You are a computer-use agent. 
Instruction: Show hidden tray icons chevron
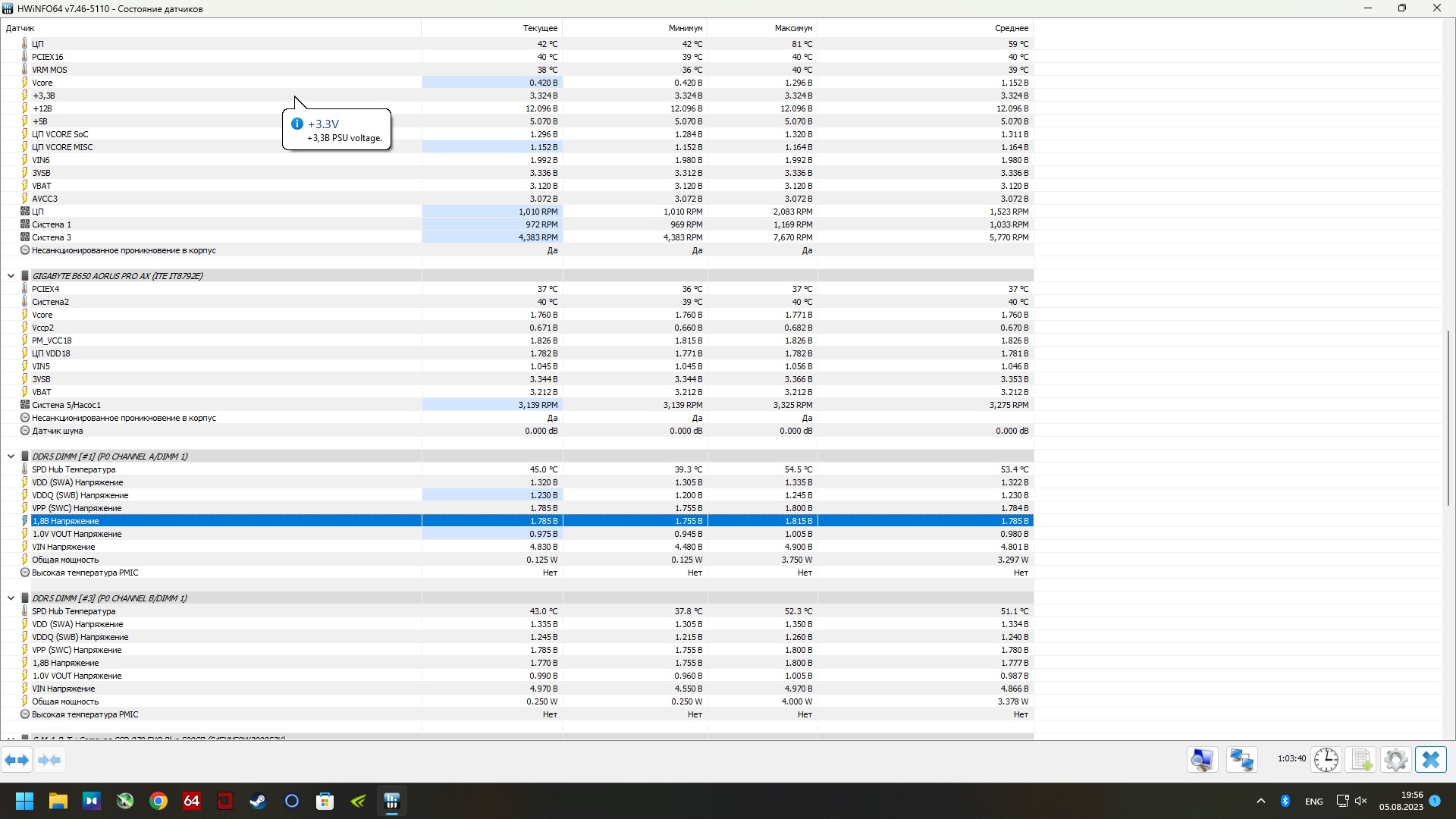point(1260,802)
